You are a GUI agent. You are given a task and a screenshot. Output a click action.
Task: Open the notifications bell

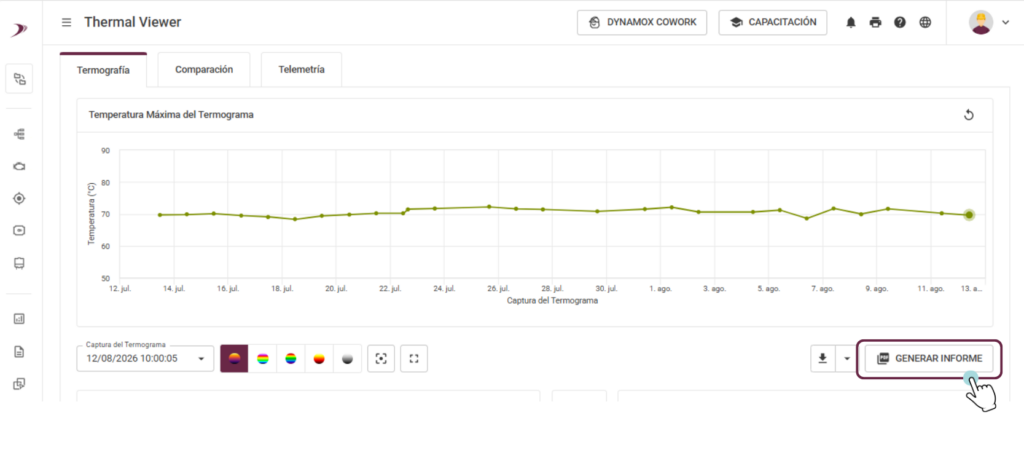851,22
